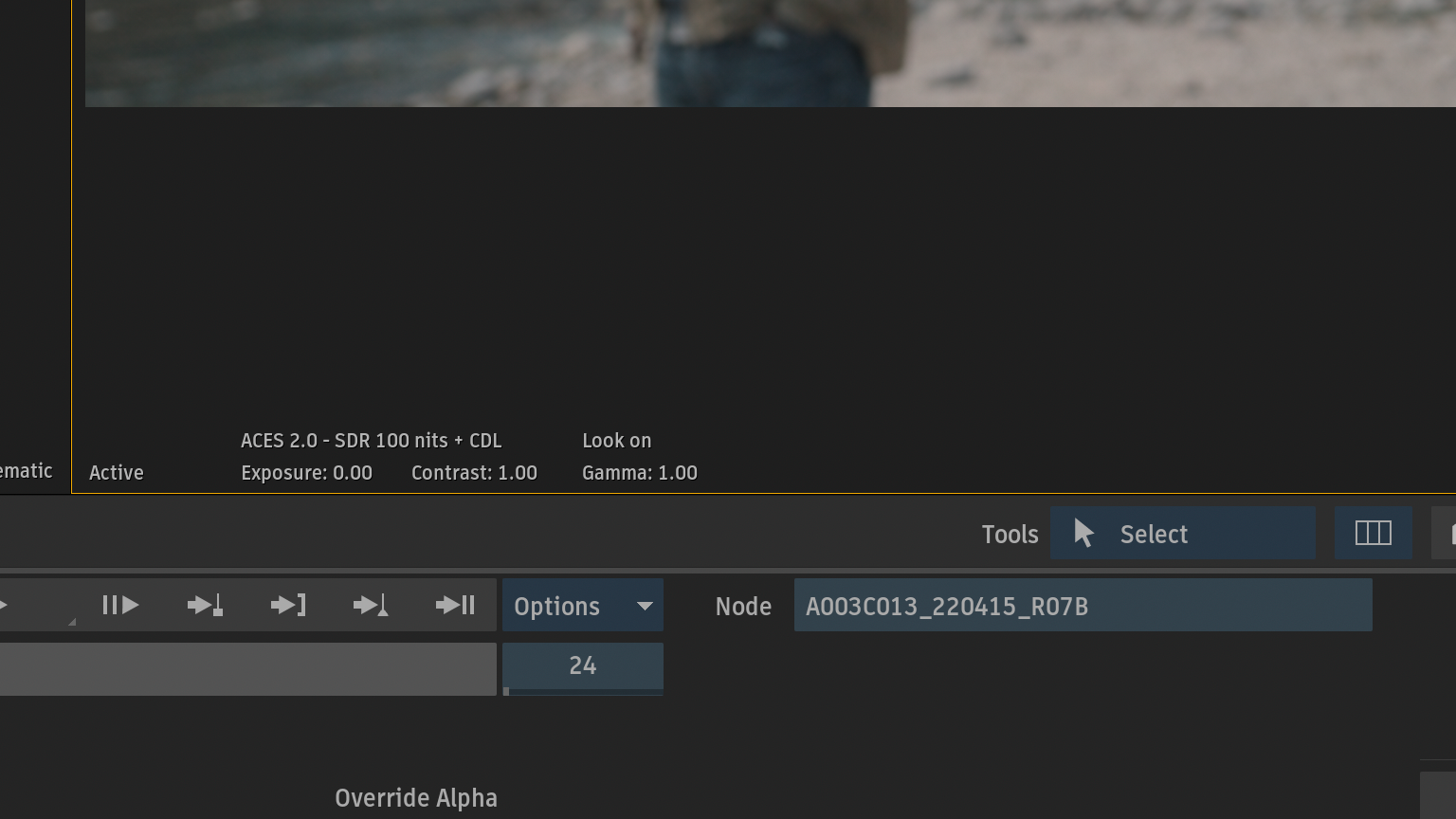Open the Tools Select mode dropdown

tap(1181, 534)
